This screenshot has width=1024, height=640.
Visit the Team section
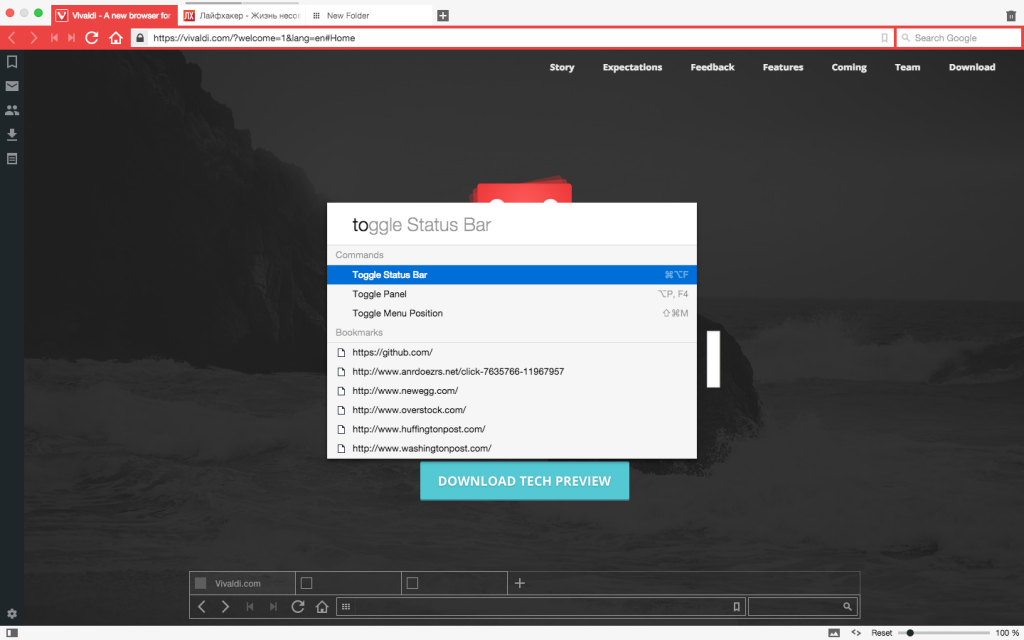(x=907, y=67)
